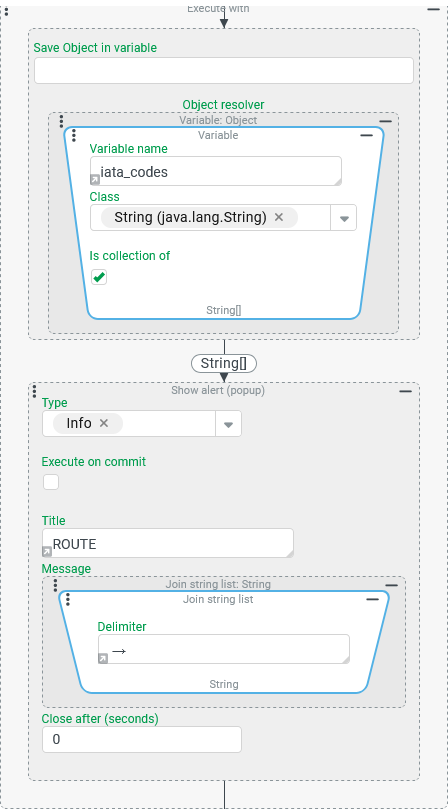
Task: Open the Class dropdown arrow
Action: [x=344, y=218]
